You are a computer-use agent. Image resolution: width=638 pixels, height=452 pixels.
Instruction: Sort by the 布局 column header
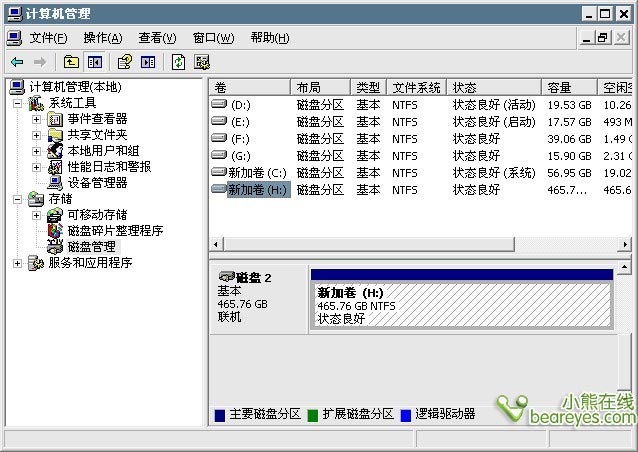click(321, 87)
